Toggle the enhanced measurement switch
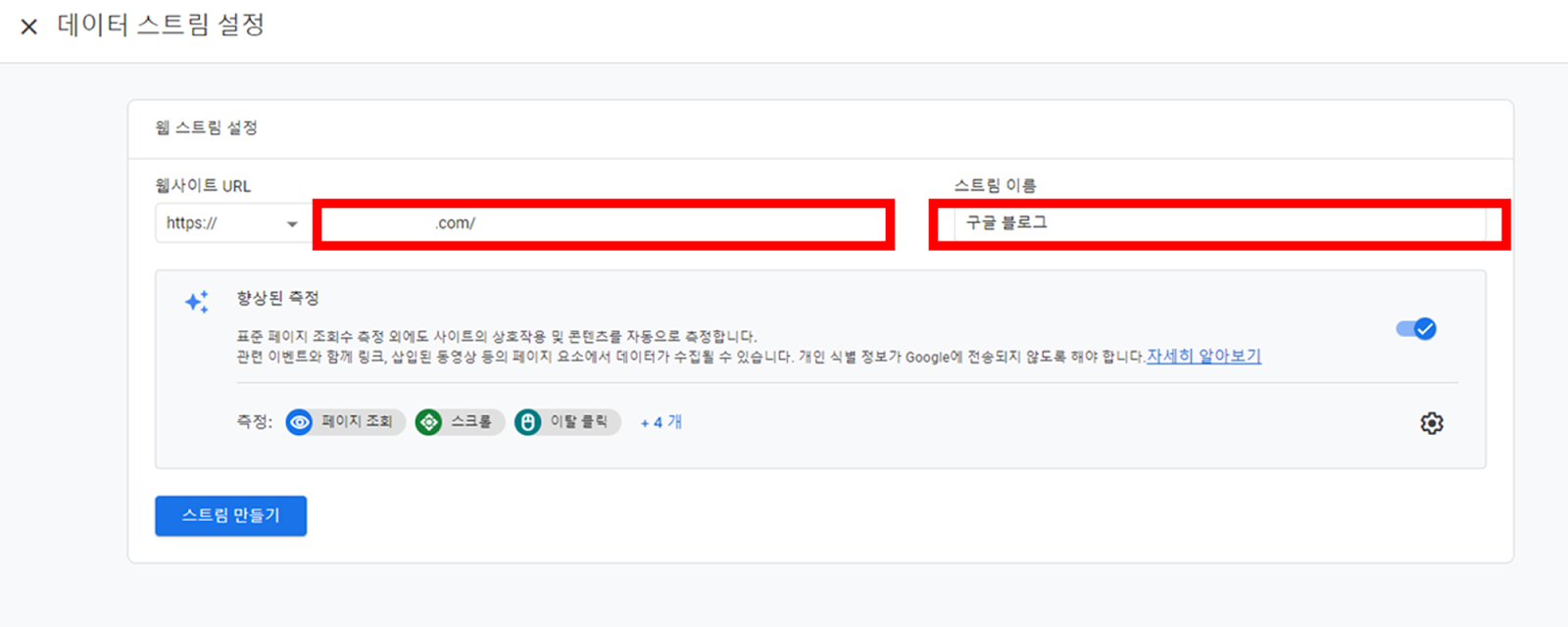 point(1416,329)
